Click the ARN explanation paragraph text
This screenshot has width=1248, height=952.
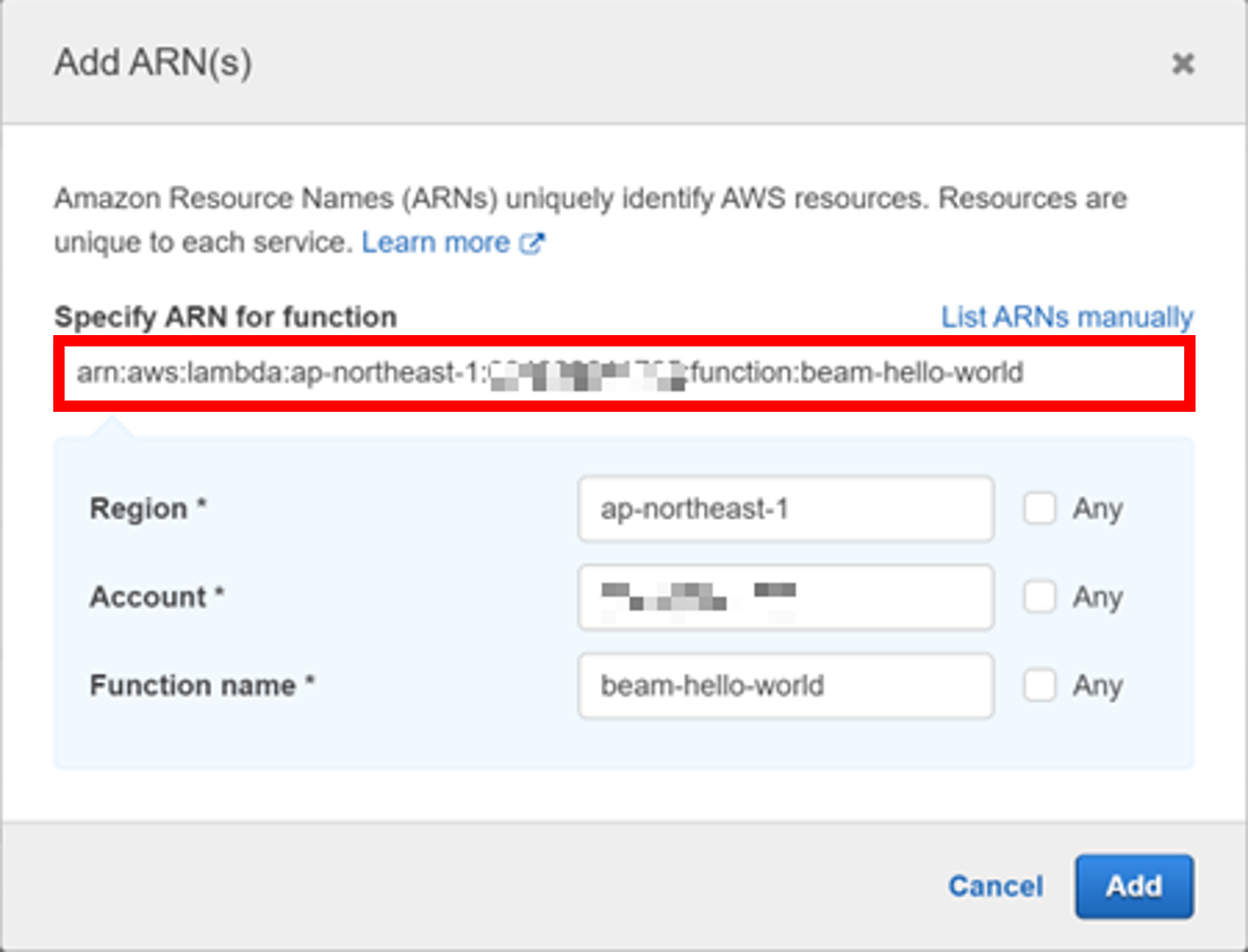coord(589,199)
